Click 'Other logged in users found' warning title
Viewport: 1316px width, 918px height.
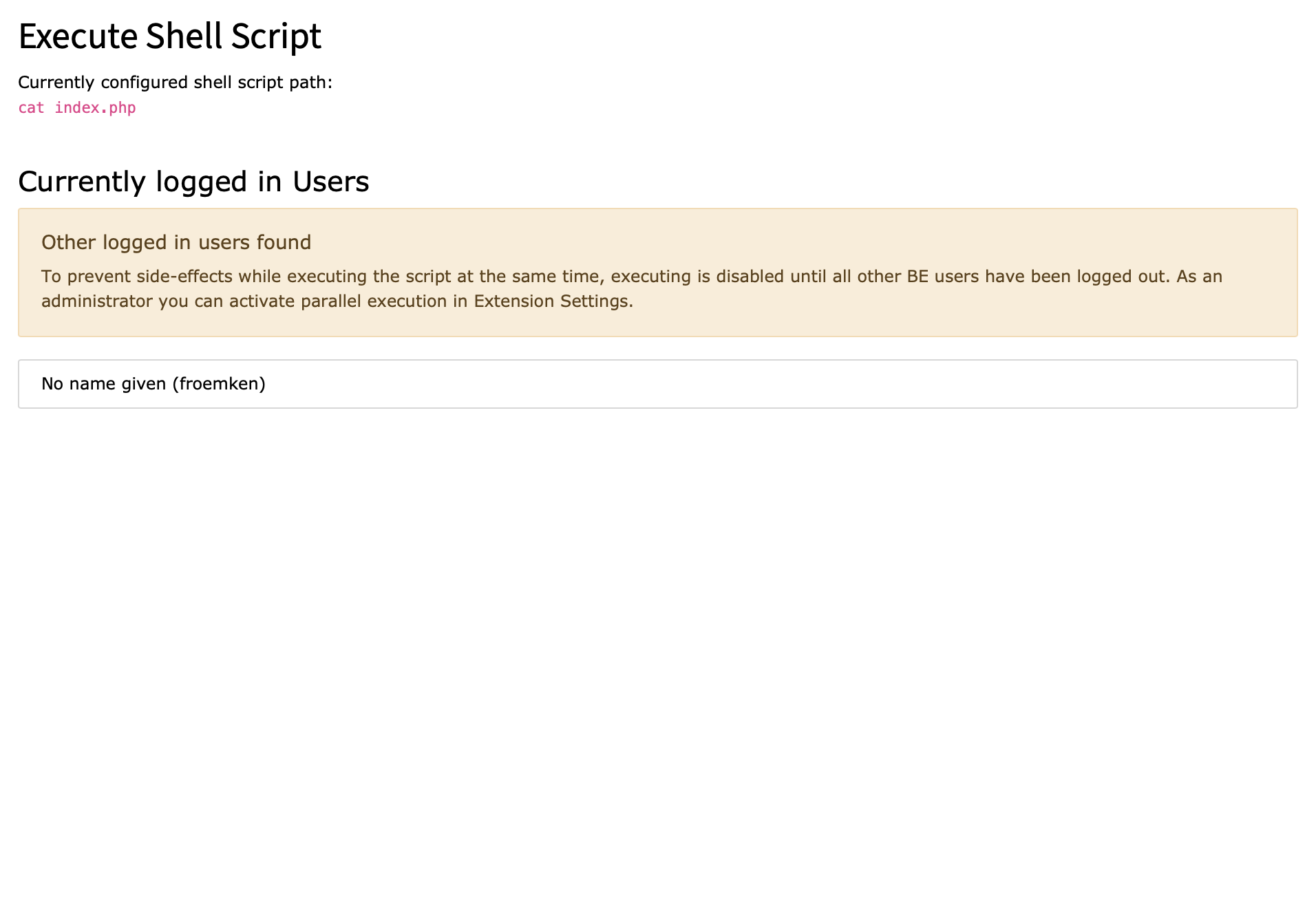click(x=176, y=242)
